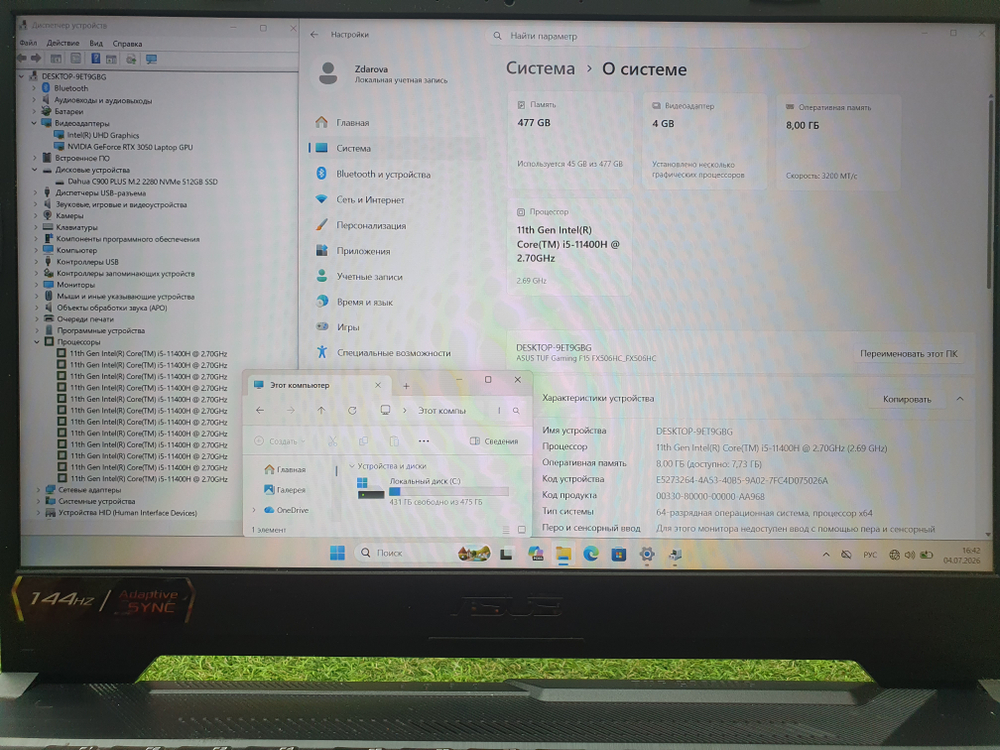Click the Копировать button

point(907,399)
